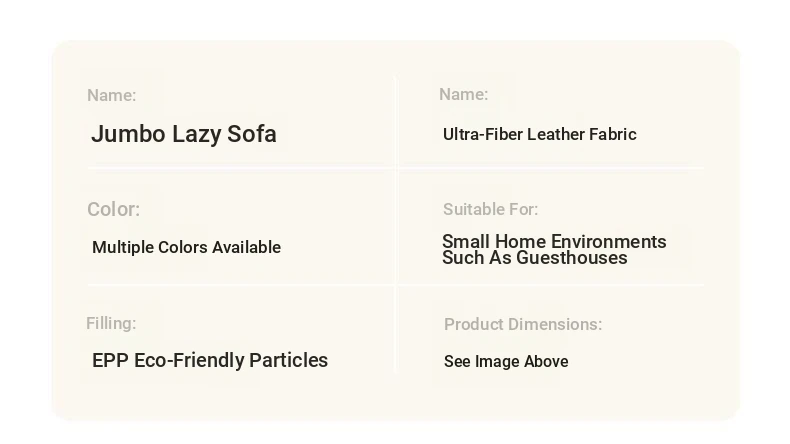Click the word Sofa in product name
This screenshot has height=444, width=790.
click(254, 134)
